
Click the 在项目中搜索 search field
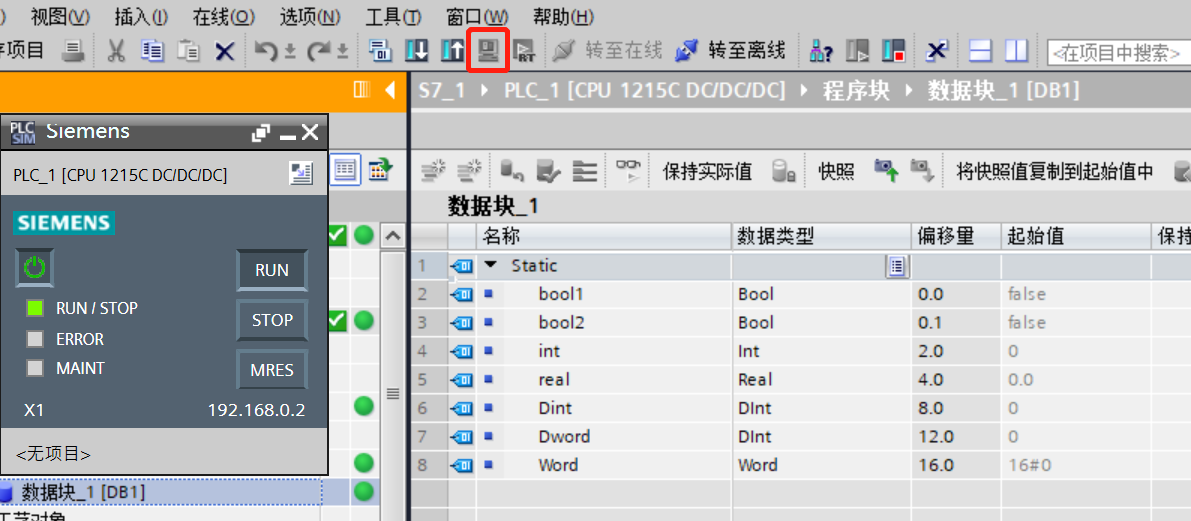pyautogui.click(x=1119, y=52)
